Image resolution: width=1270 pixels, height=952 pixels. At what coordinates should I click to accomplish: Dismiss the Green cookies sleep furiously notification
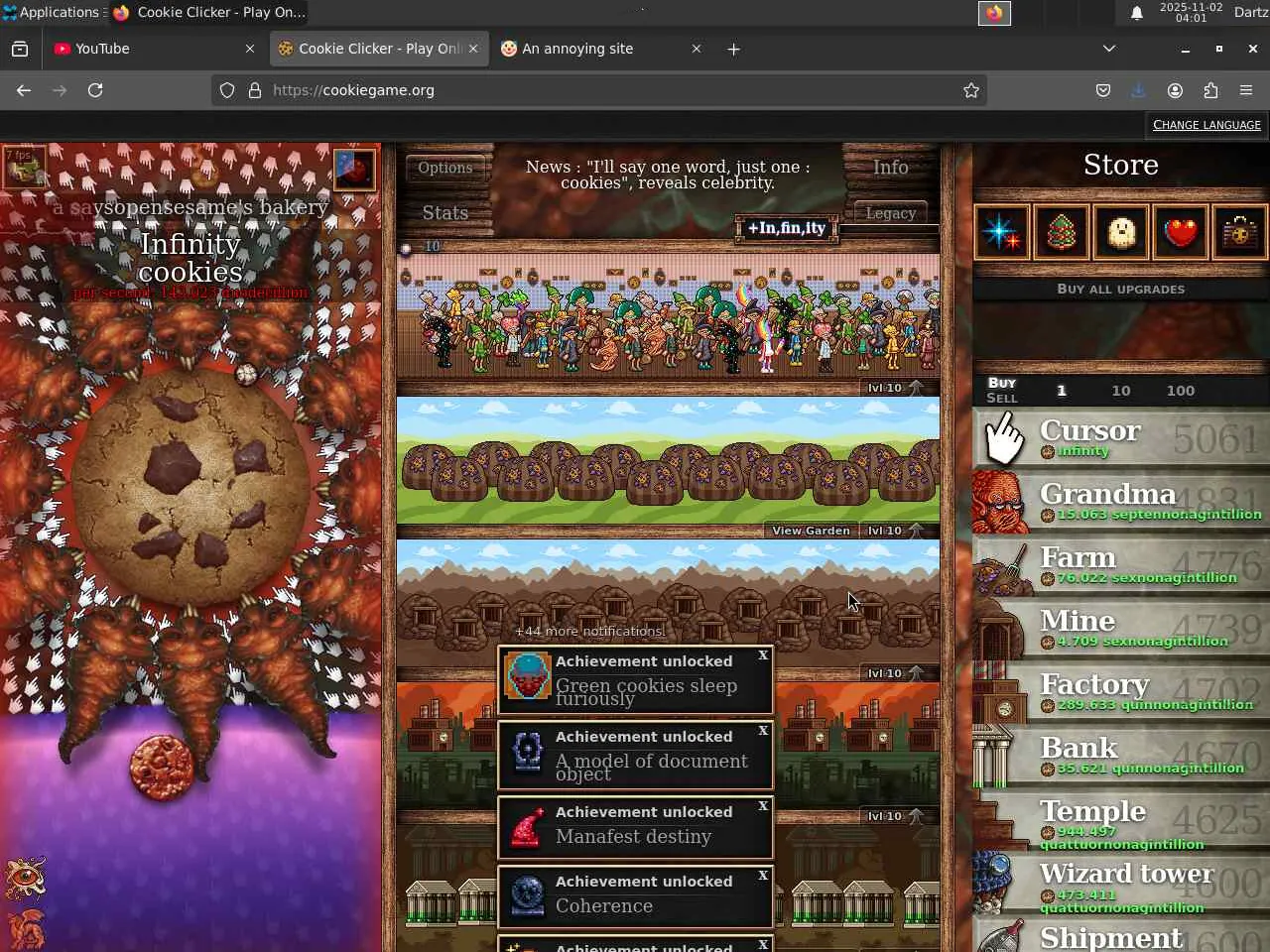tap(763, 655)
